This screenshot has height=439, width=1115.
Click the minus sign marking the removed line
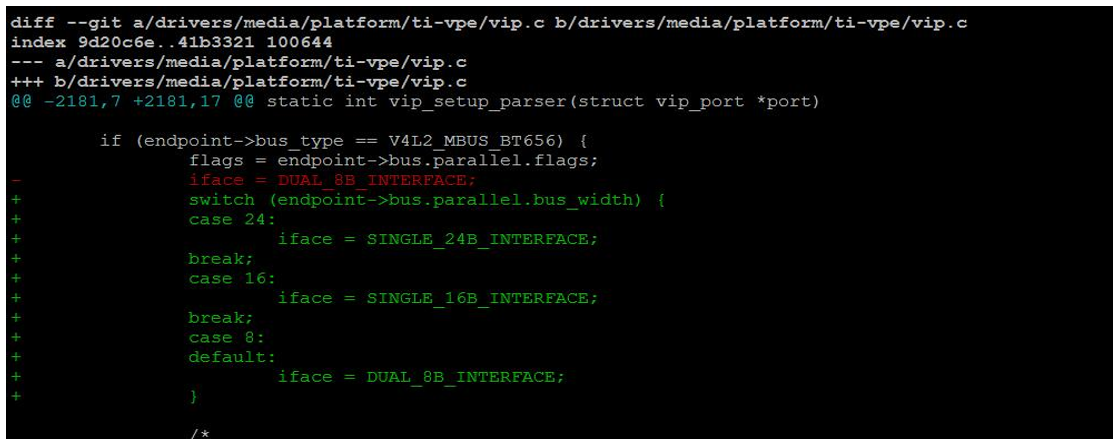tap(15, 180)
